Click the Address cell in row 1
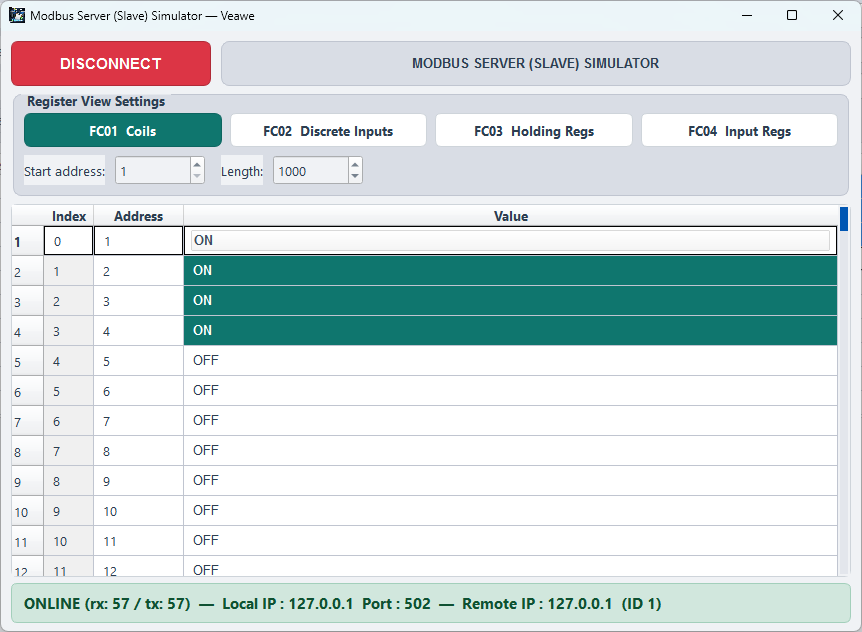 139,241
